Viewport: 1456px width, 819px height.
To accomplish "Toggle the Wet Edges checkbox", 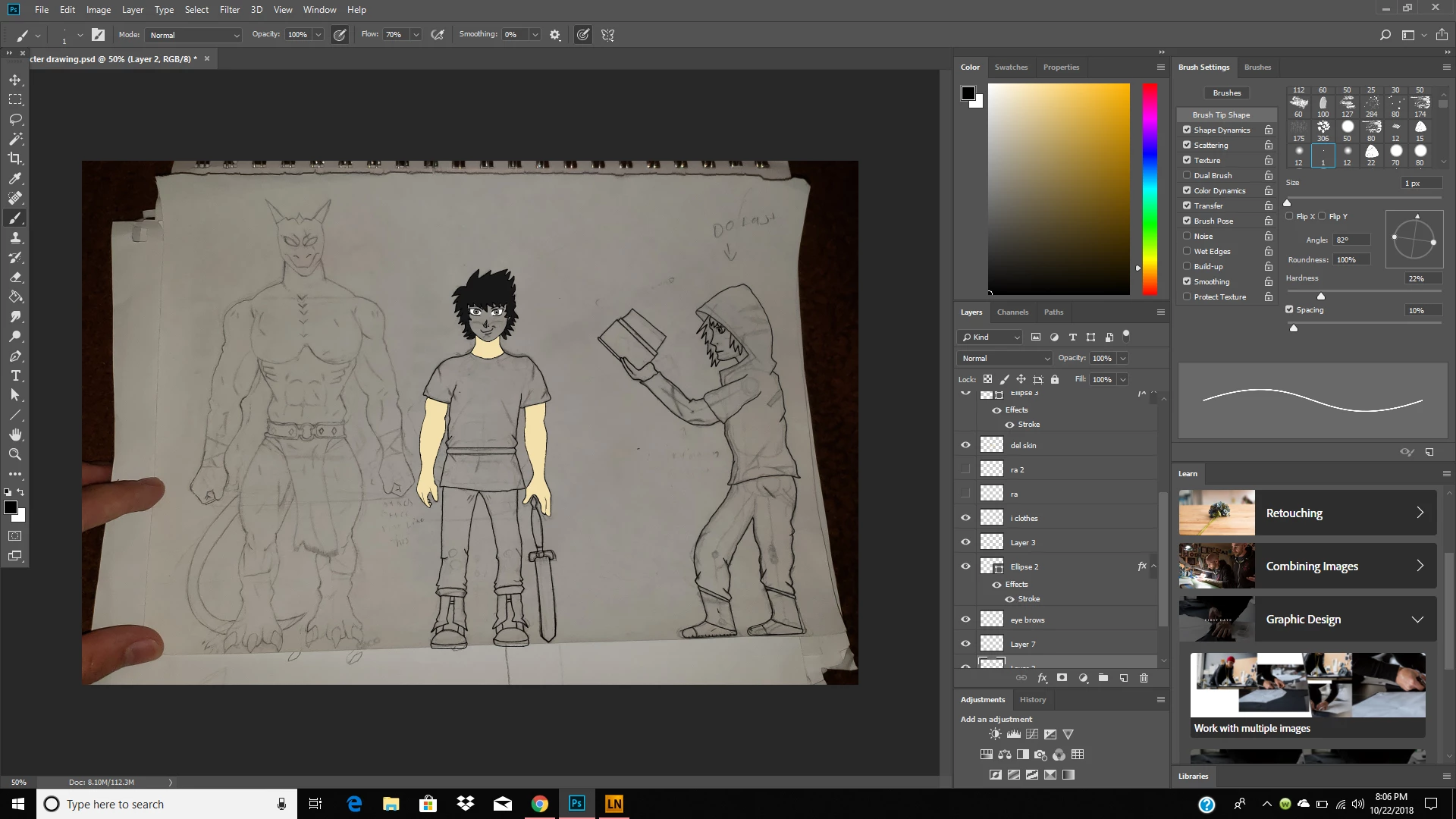I will pyautogui.click(x=1187, y=251).
